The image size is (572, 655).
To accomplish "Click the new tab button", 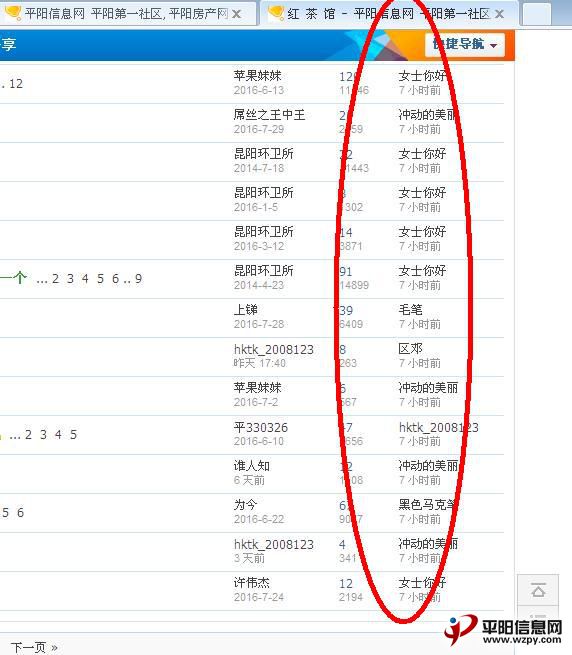I will click(x=536, y=14).
